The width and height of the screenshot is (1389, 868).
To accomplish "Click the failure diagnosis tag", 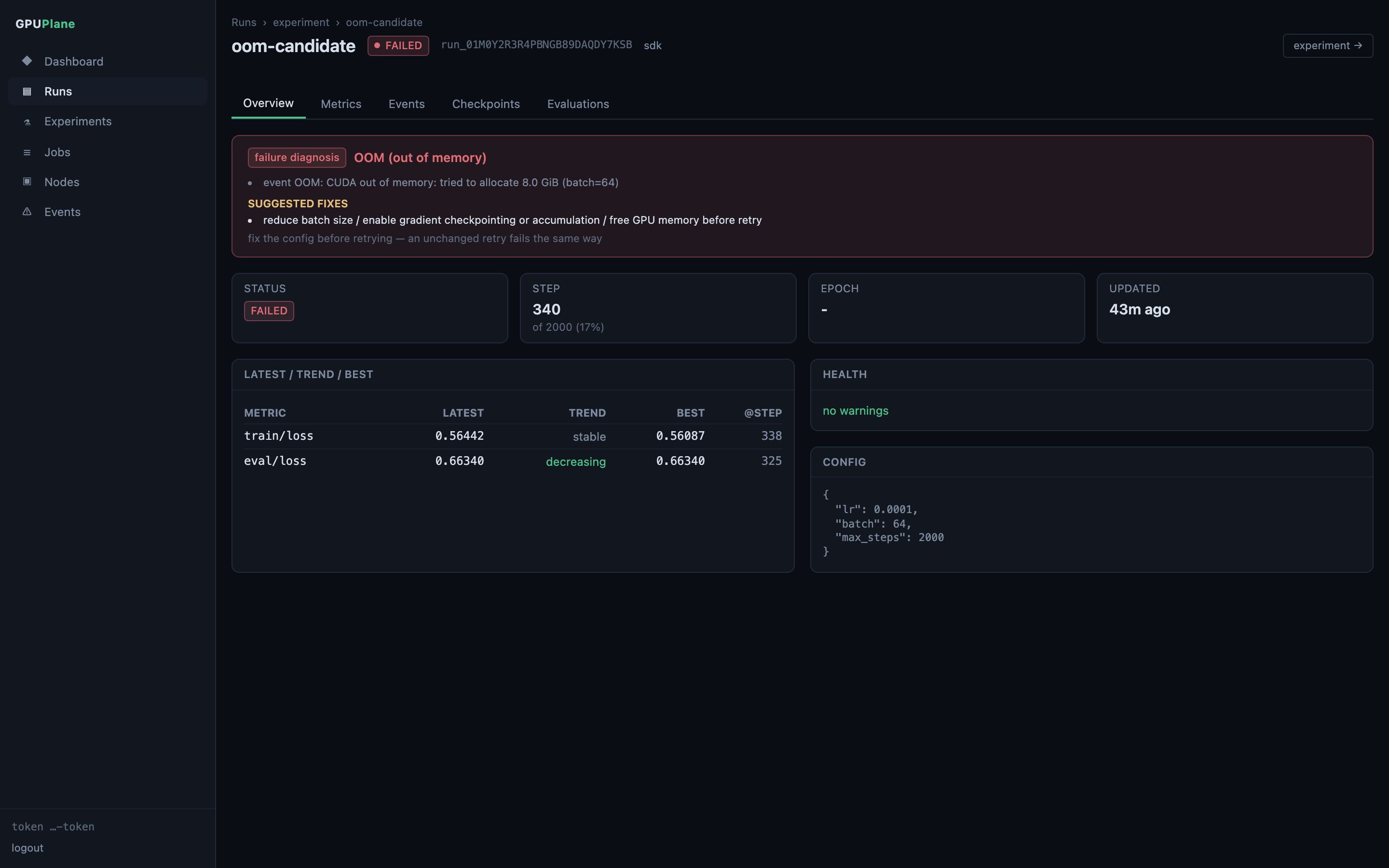I will click(297, 157).
